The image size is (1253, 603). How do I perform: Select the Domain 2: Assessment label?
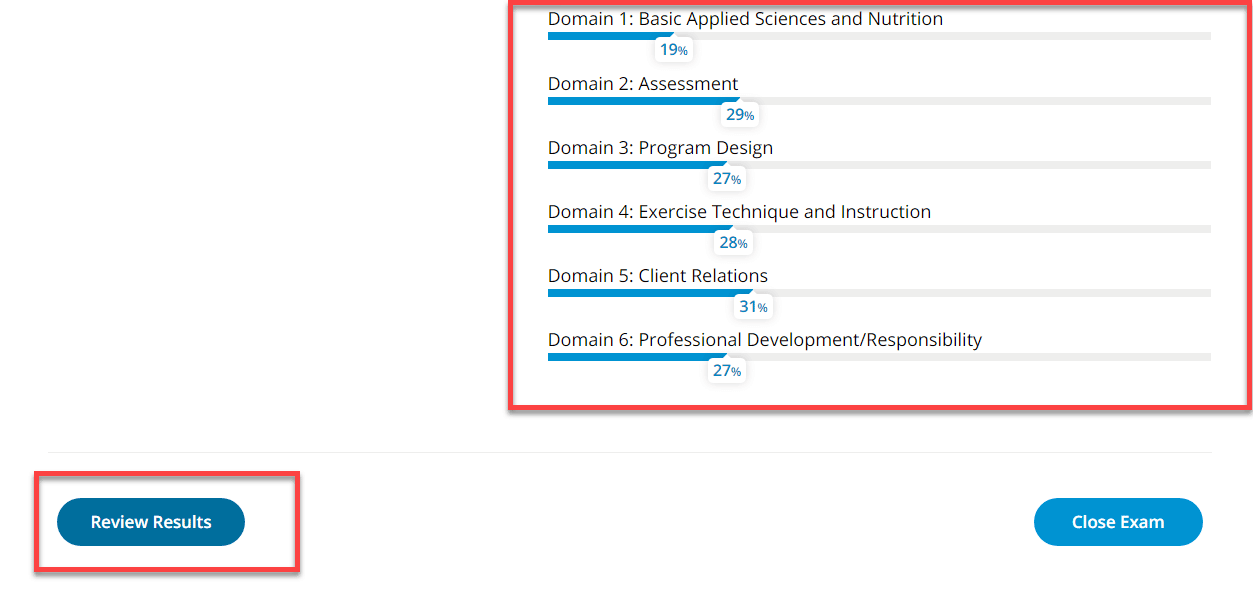pos(643,84)
